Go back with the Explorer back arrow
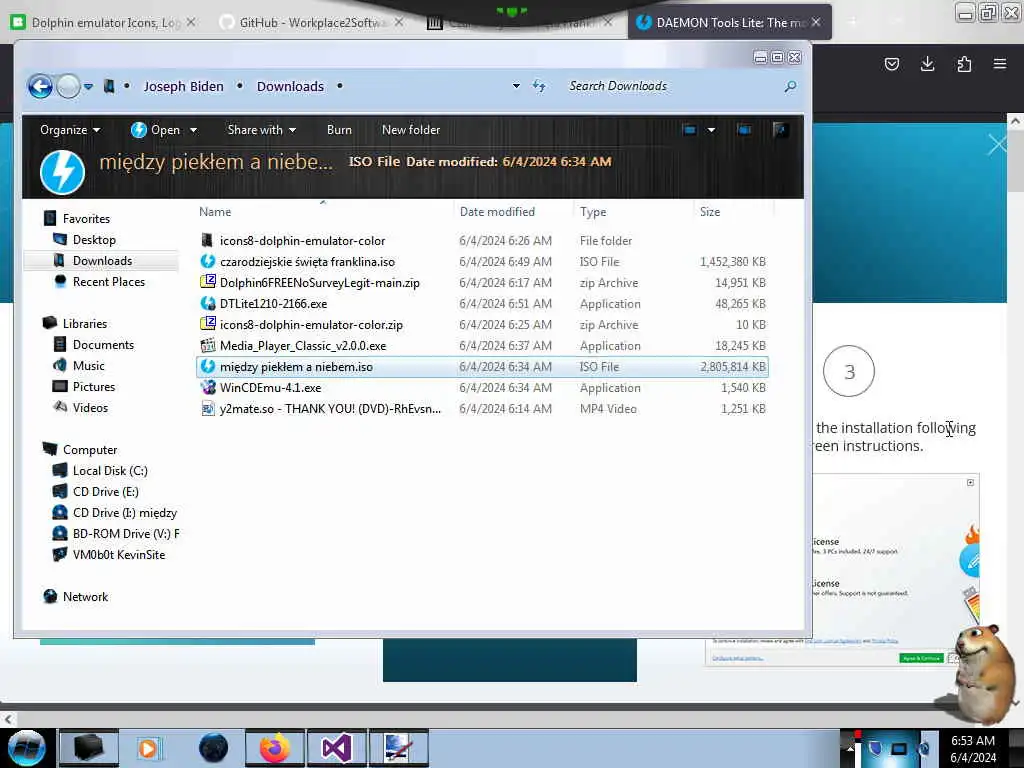The height and width of the screenshot is (768, 1024). (40, 86)
